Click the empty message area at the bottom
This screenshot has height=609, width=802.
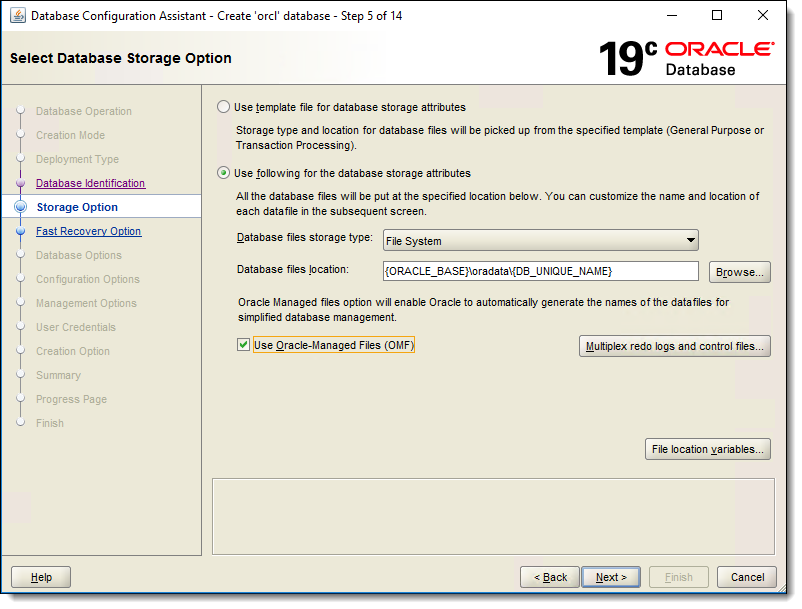pos(493,516)
